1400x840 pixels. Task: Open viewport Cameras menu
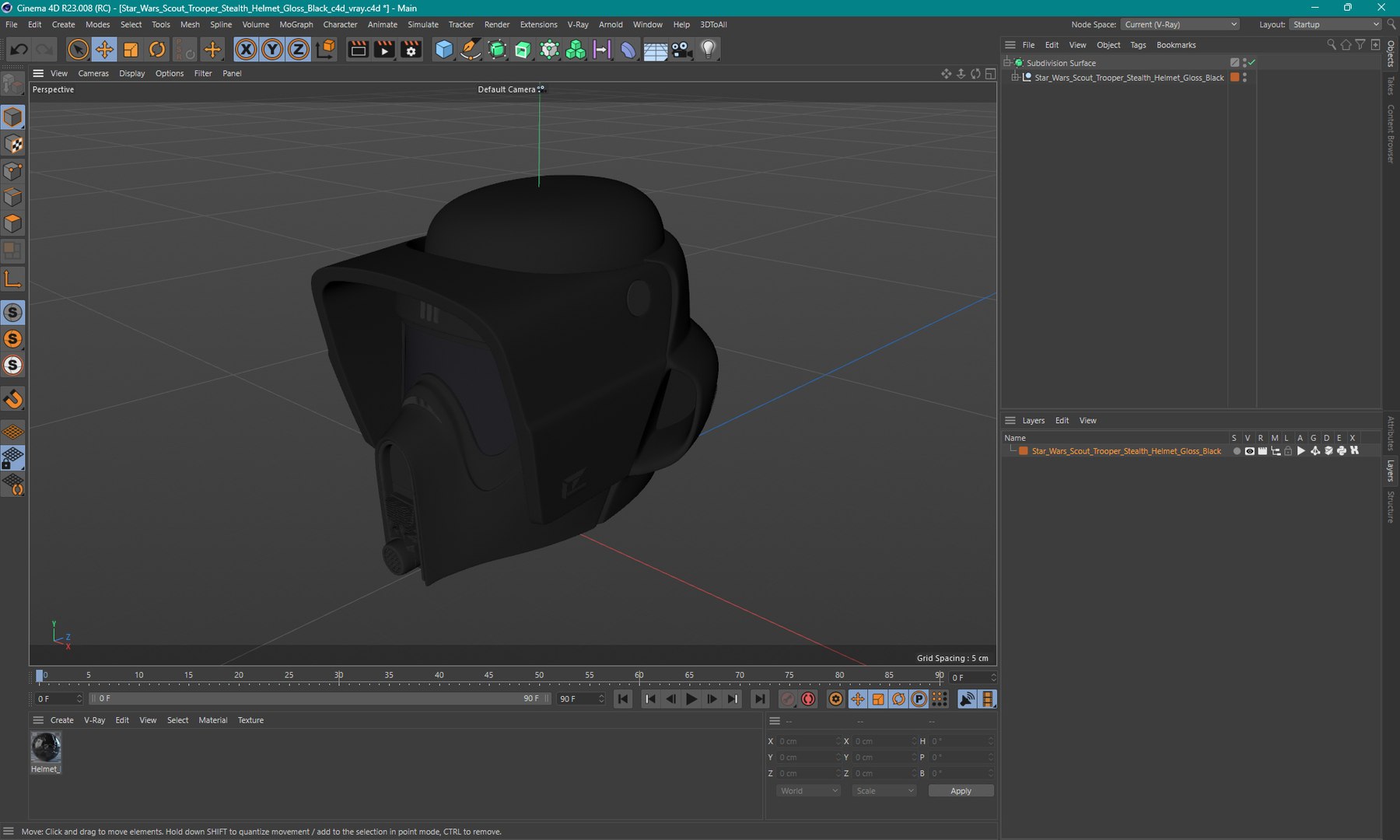[93, 74]
